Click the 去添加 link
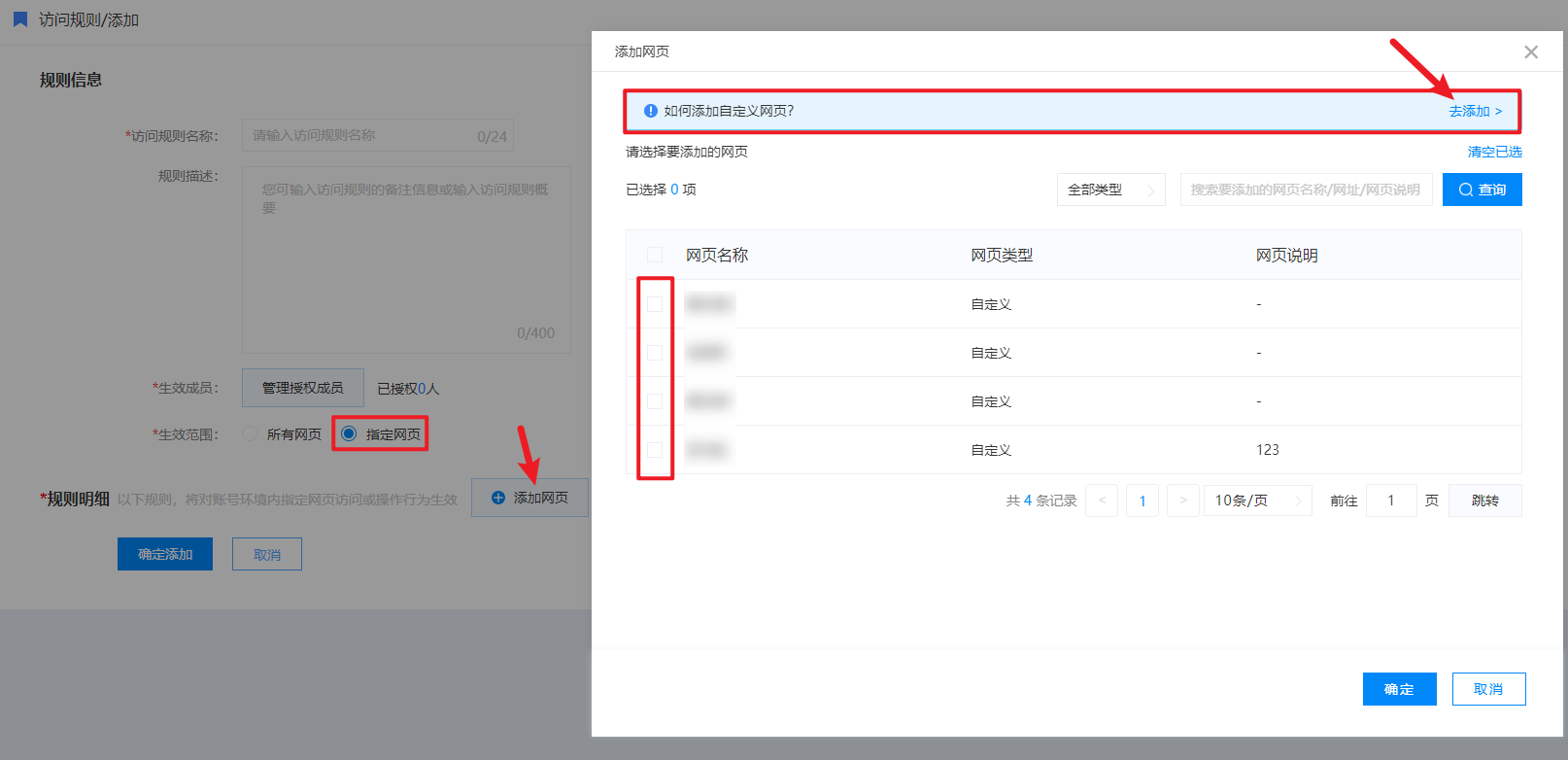1568x760 pixels. 1475,111
